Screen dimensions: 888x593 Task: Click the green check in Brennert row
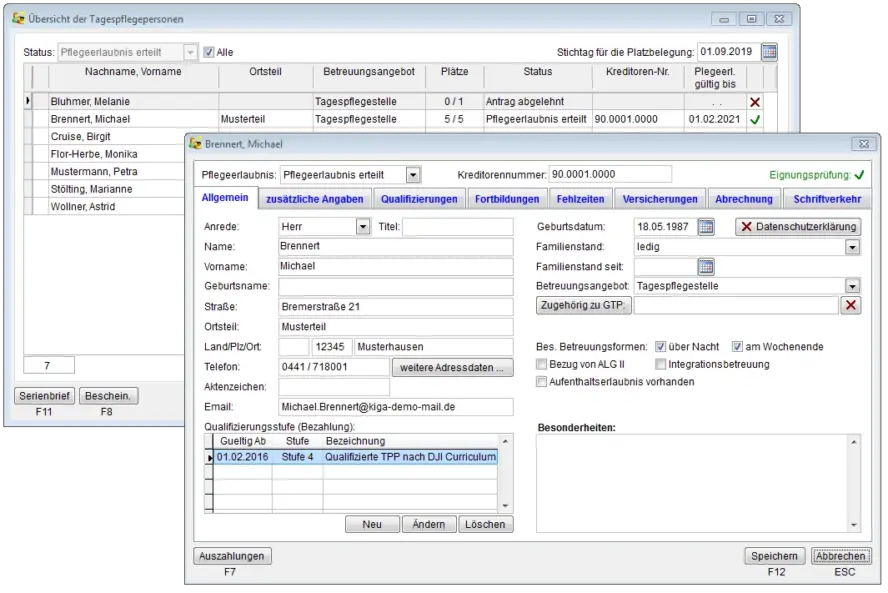click(x=754, y=119)
